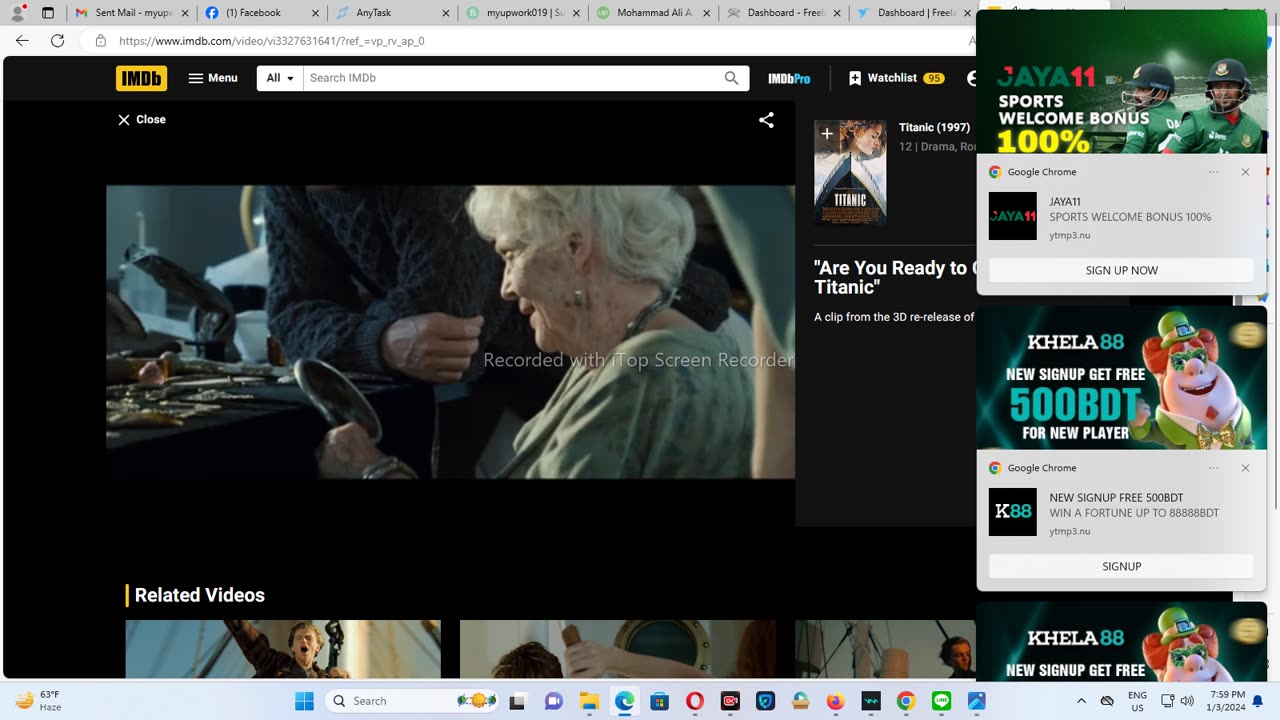
Task: Expand the All search category dropdown
Action: 280,78
